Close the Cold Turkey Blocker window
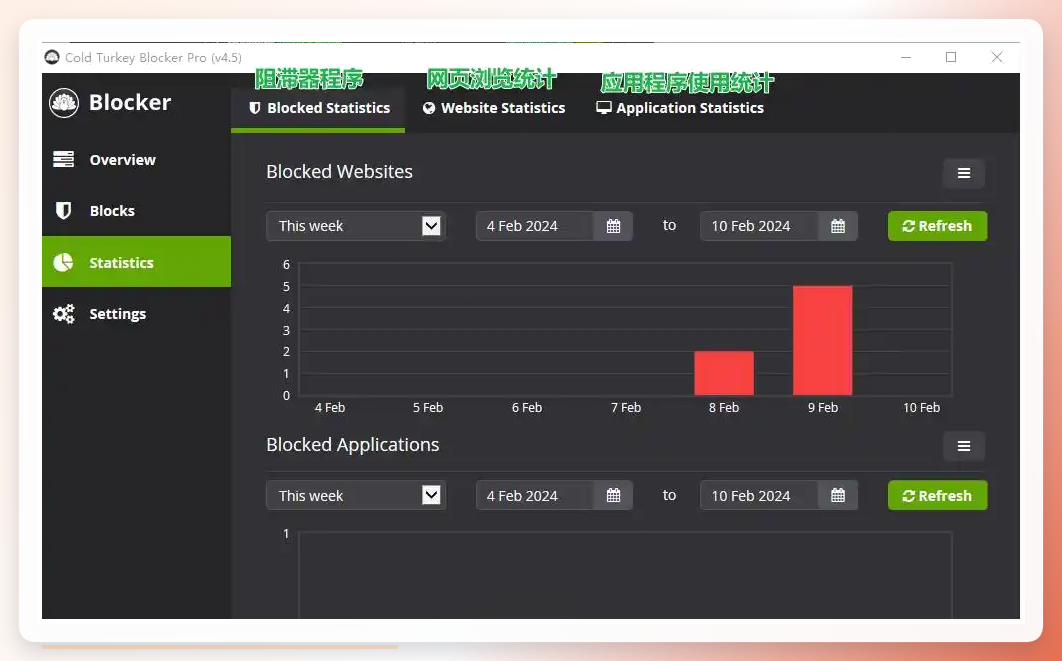The height and width of the screenshot is (661, 1062). [997, 58]
